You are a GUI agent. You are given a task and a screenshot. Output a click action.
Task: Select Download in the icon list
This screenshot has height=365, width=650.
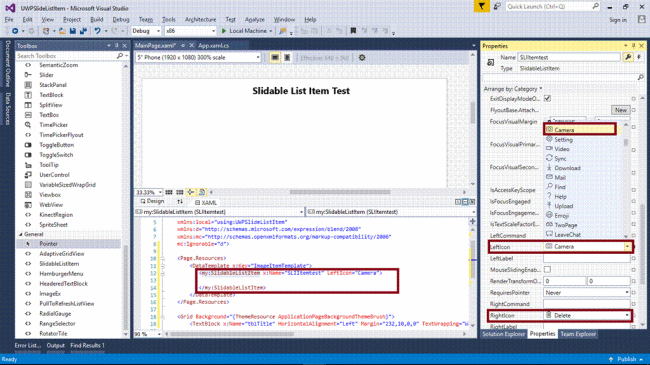(567, 168)
